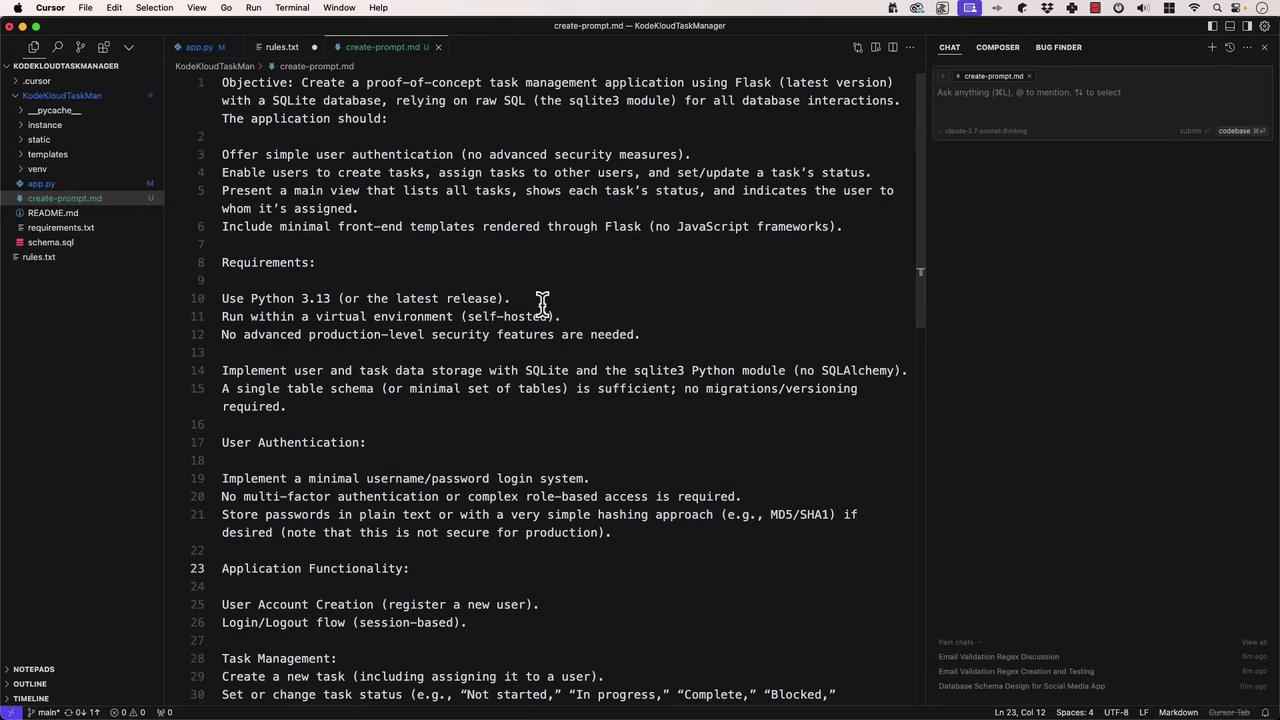The height and width of the screenshot is (720, 1280).
Task: Click View all past chats
Action: pos(1254,642)
